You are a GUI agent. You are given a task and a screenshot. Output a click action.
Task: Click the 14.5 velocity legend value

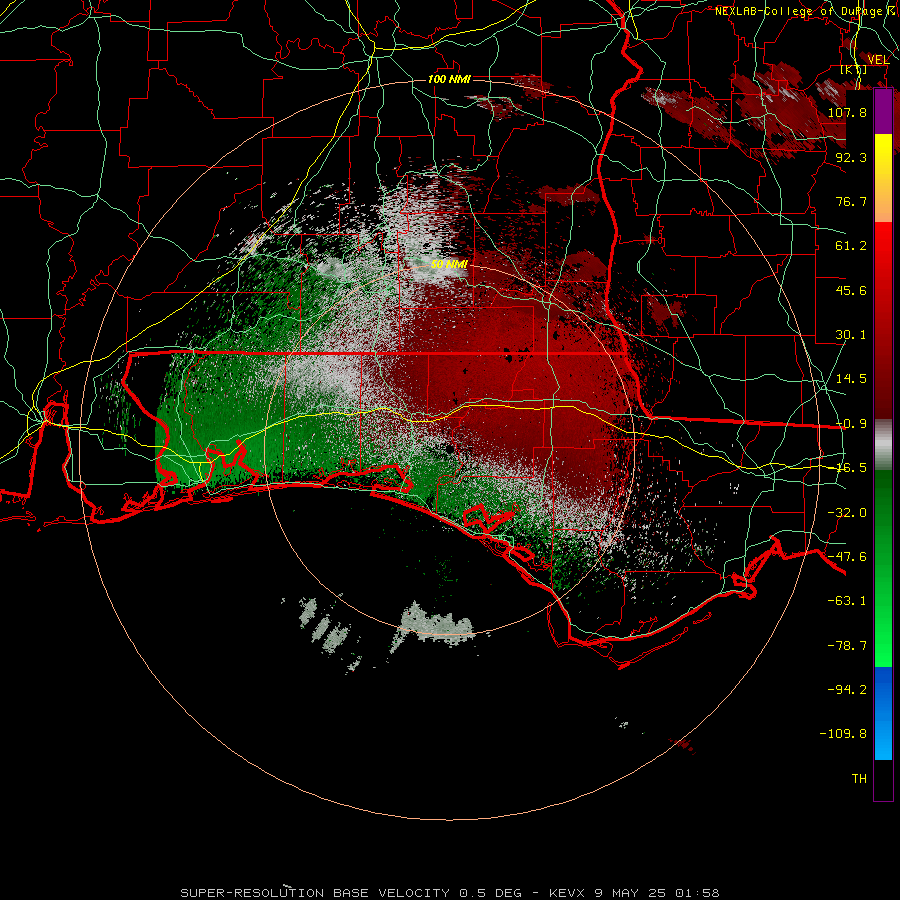click(x=851, y=379)
